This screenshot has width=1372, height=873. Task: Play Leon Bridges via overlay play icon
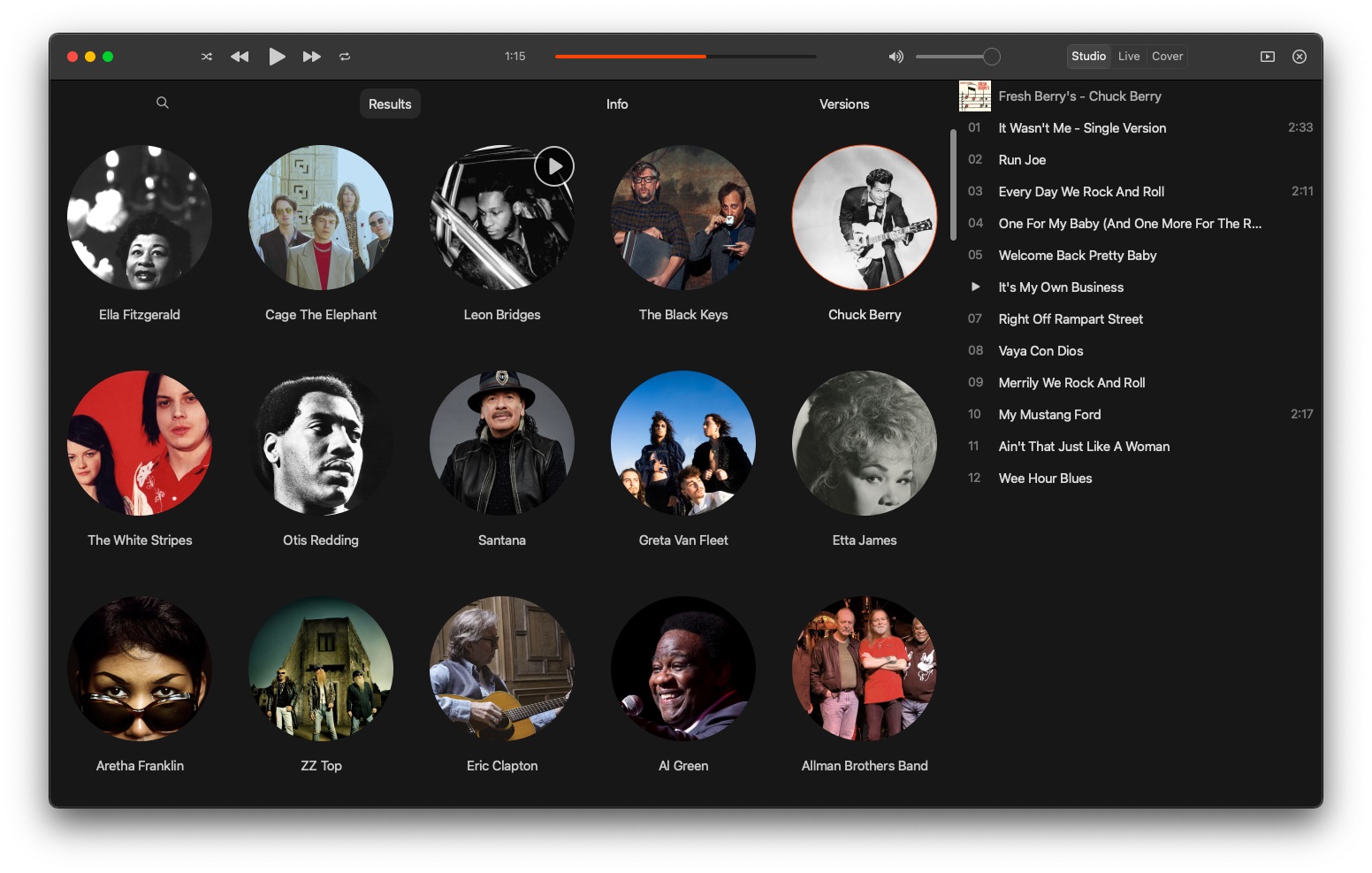(554, 166)
